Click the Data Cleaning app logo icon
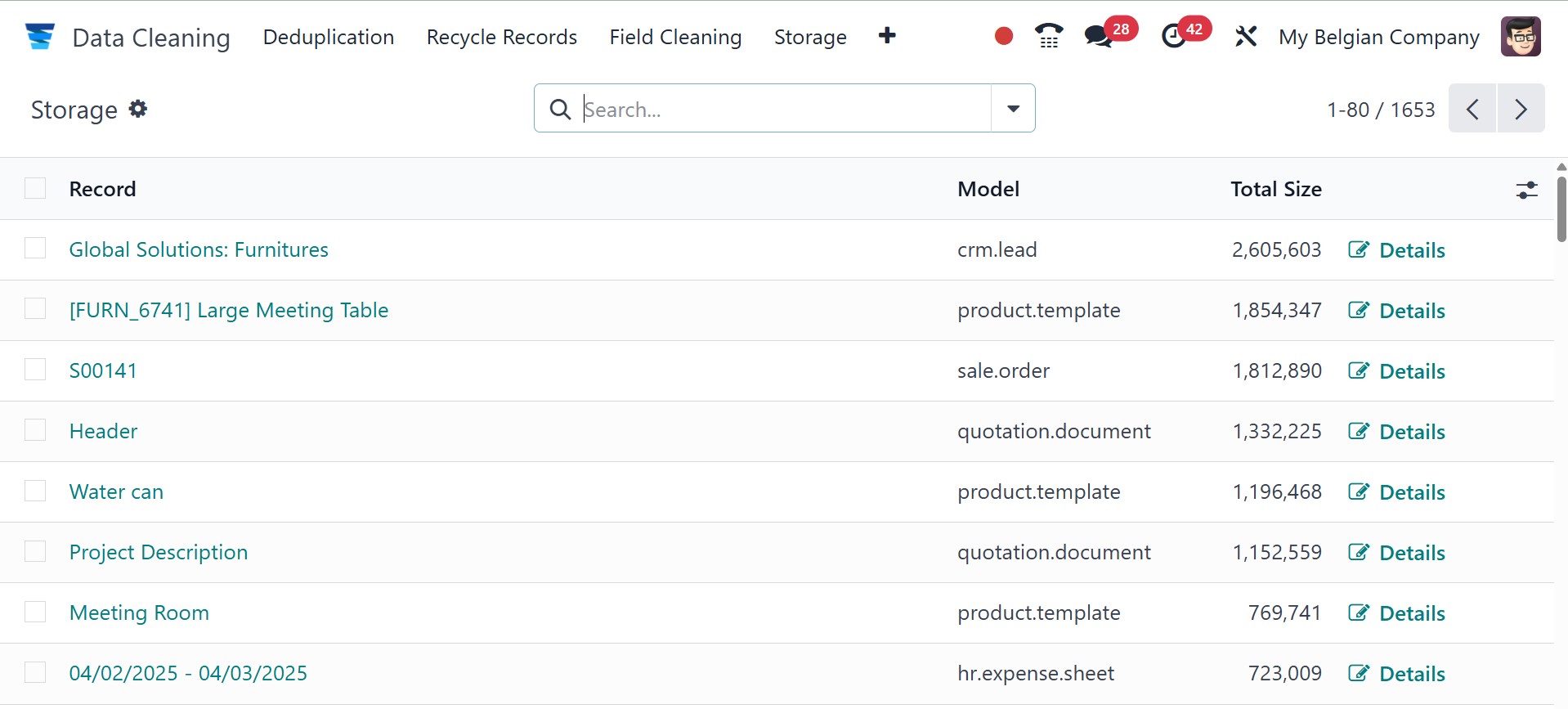This screenshot has width=1568, height=709. pyautogui.click(x=39, y=37)
